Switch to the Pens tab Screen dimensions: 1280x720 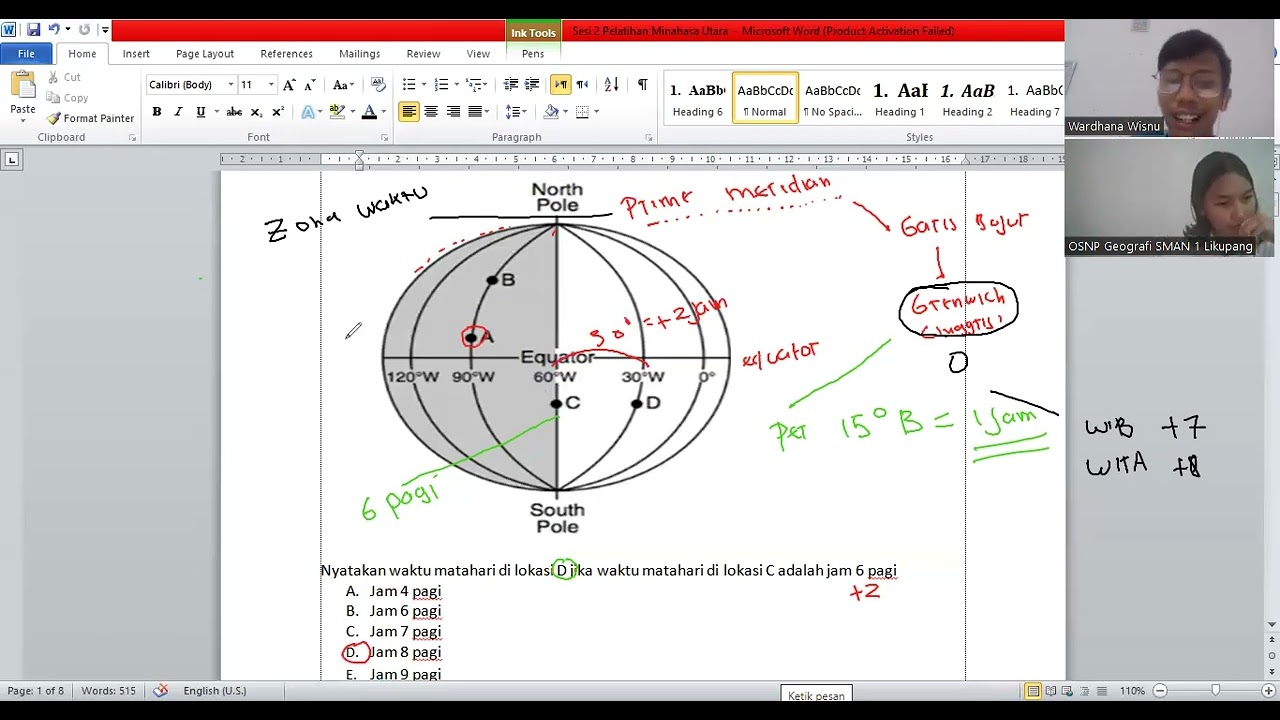pyautogui.click(x=533, y=54)
